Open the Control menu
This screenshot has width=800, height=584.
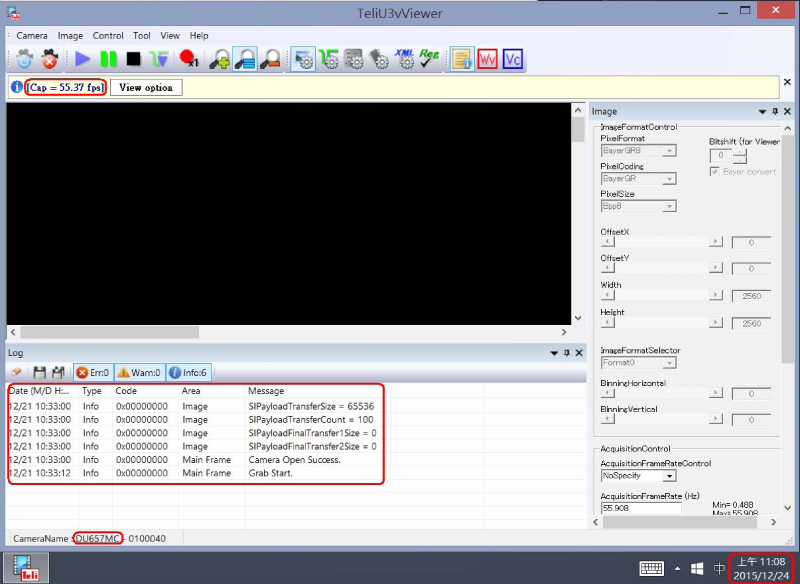(108, 35)
